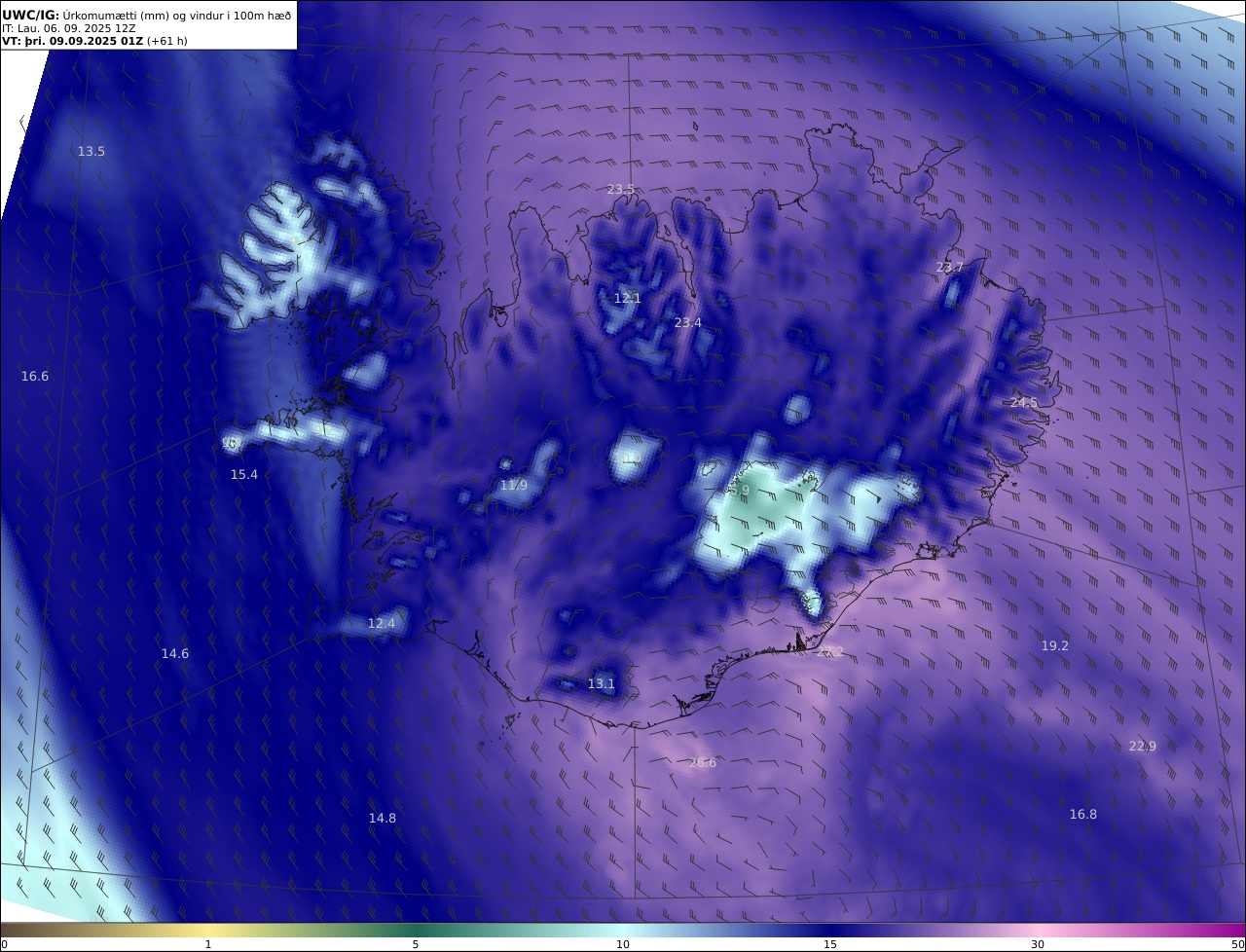Click the 19.2 value label
This screenshot has height=952, width=1246.
(x=1055, y=646)
